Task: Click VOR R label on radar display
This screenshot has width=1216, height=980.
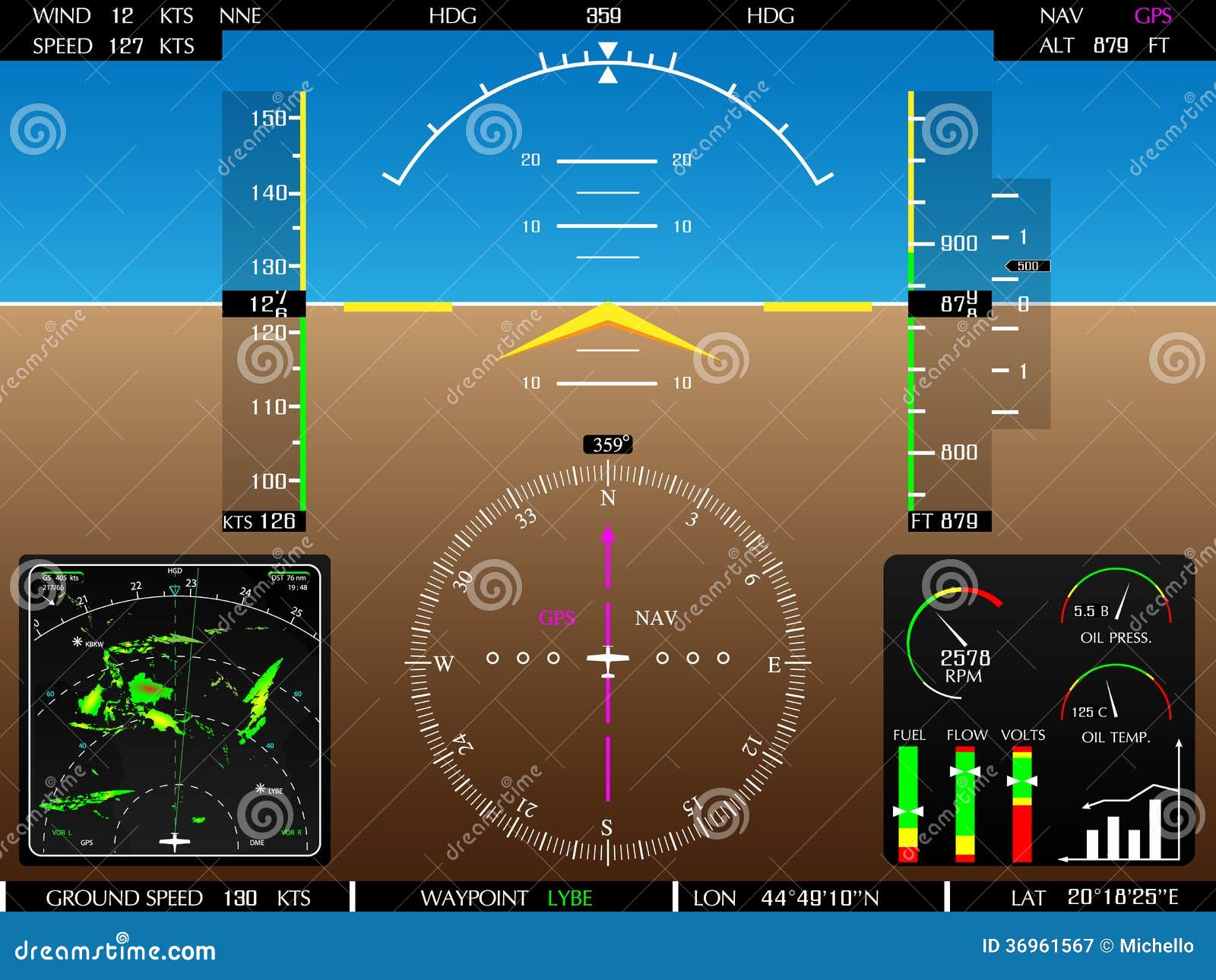Action: (291, 833)
